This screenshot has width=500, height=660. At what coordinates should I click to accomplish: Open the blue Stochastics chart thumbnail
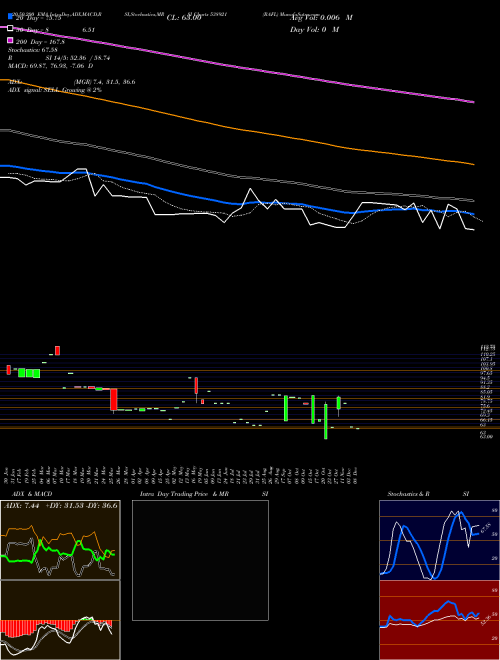(x=439, y=540)
